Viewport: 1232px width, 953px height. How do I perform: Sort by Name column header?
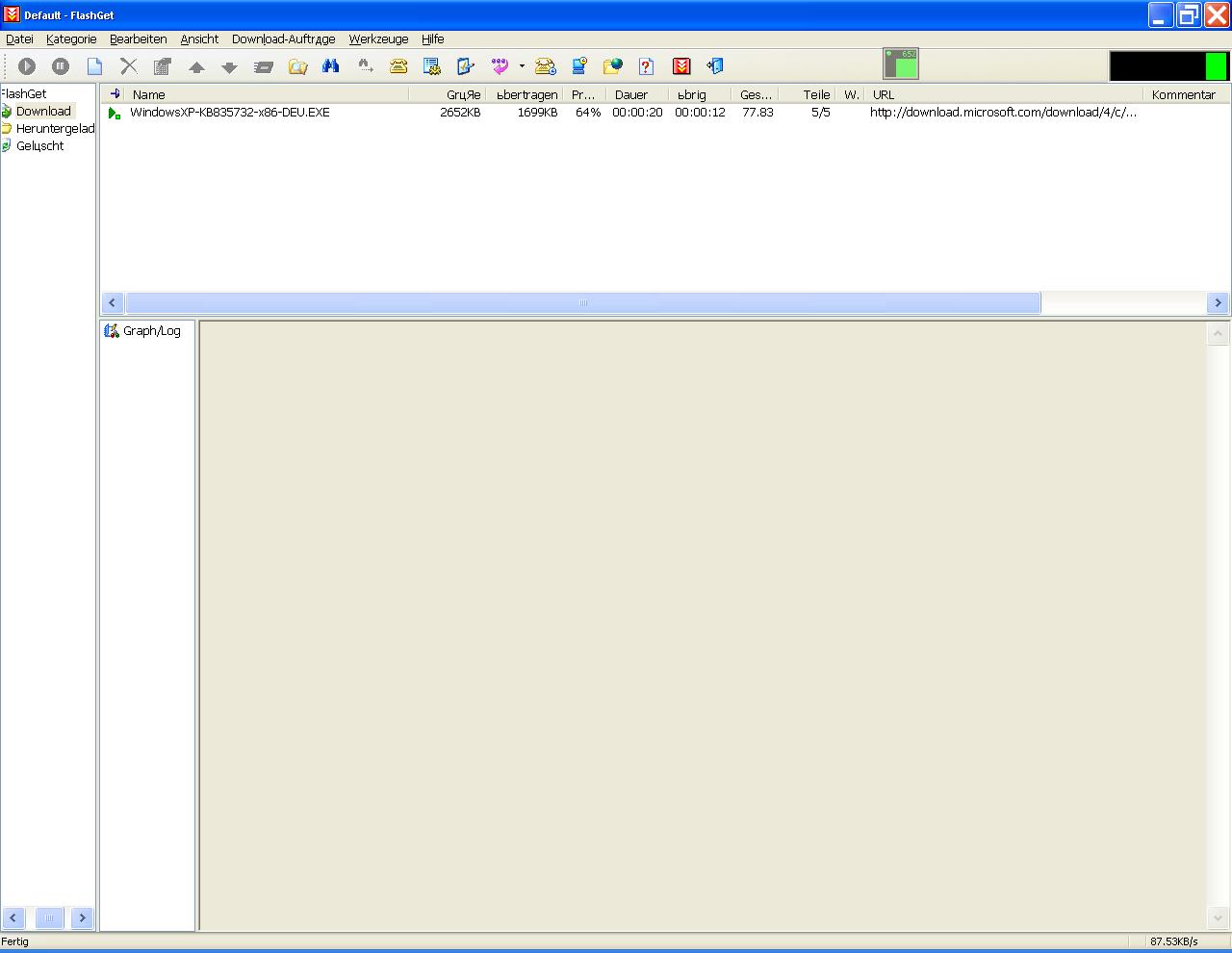[269, 94]
